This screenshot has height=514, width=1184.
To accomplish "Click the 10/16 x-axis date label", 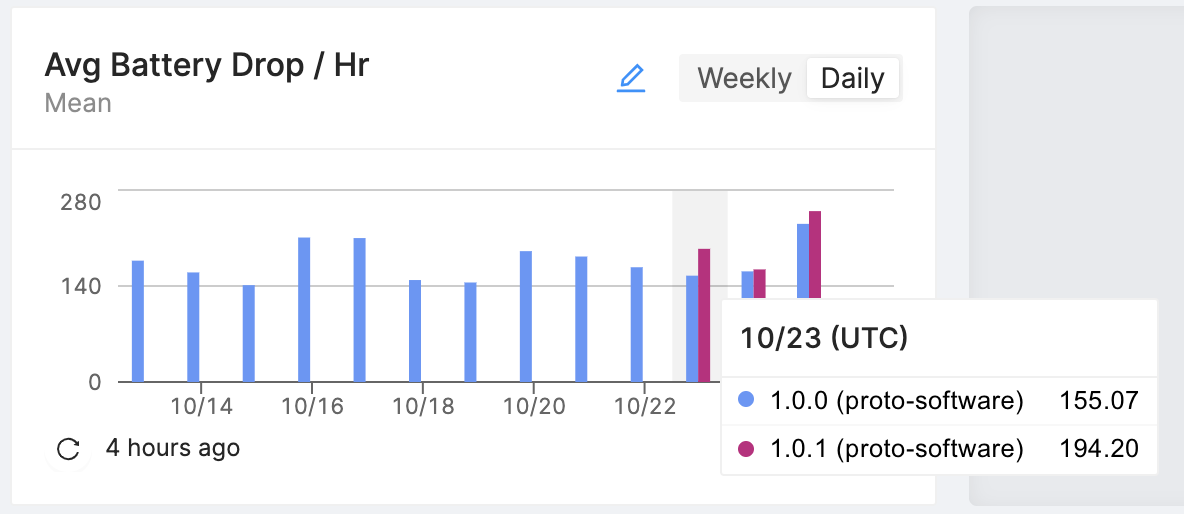I will [312, 406].
